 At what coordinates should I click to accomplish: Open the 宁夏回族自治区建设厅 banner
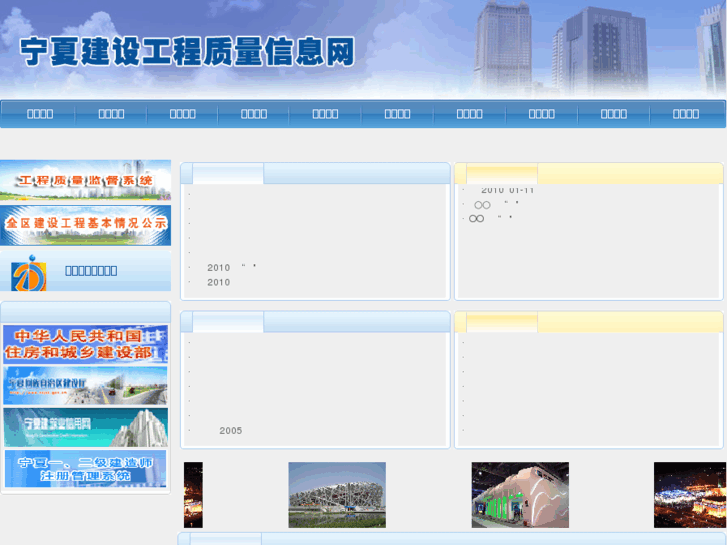point(85,385)
